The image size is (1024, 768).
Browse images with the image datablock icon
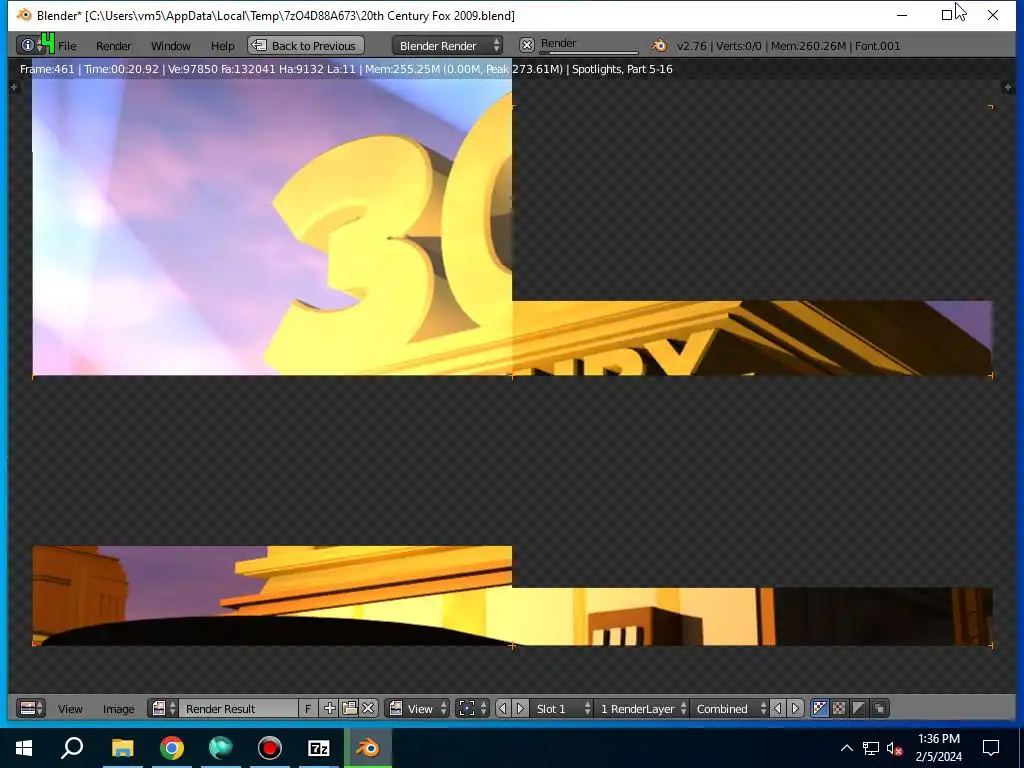163,709
